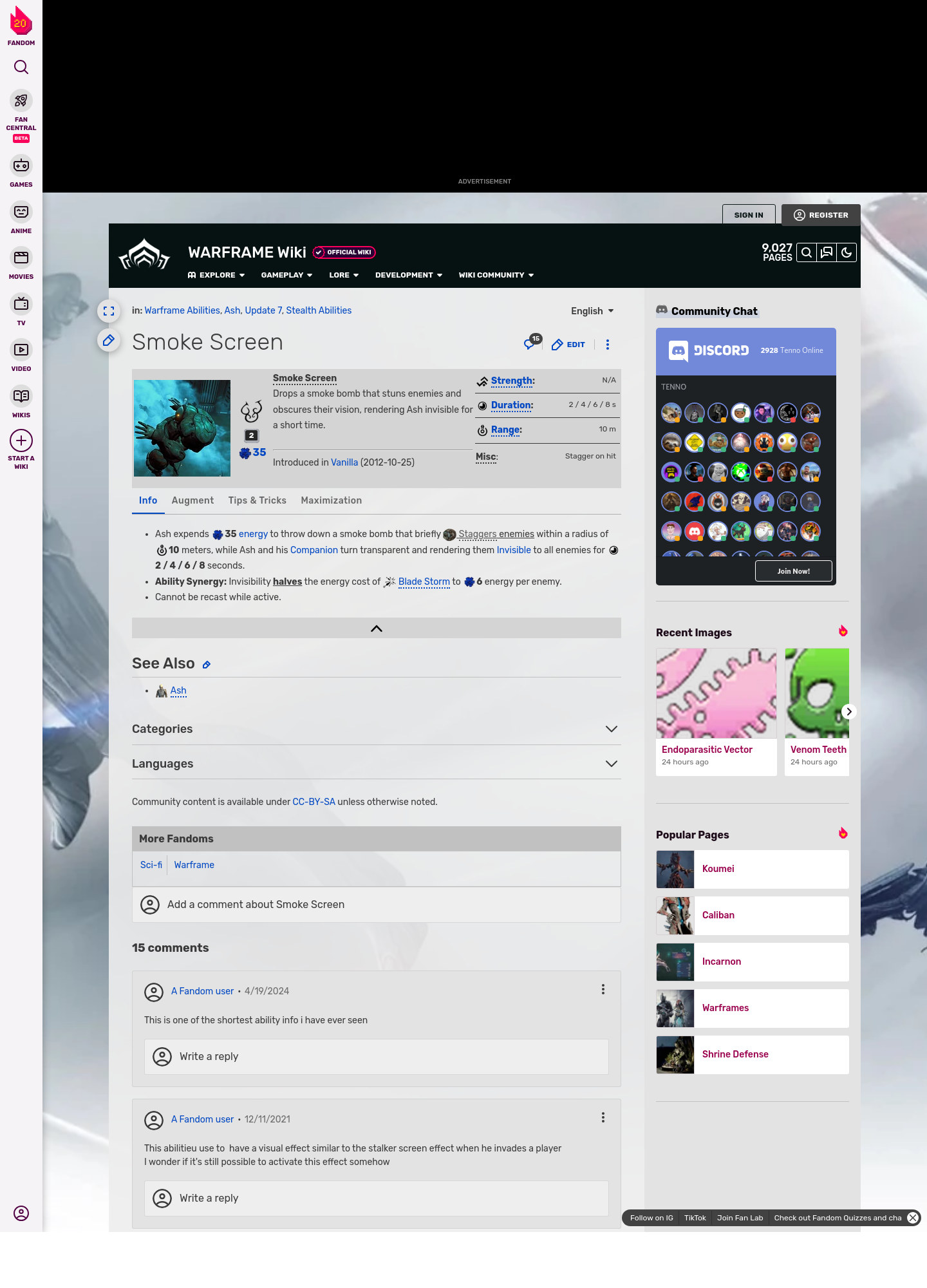Click the floating pencil edit icon
This screenshot has height=1288, width=927.
pyautogui.click(x=109, y=340)
